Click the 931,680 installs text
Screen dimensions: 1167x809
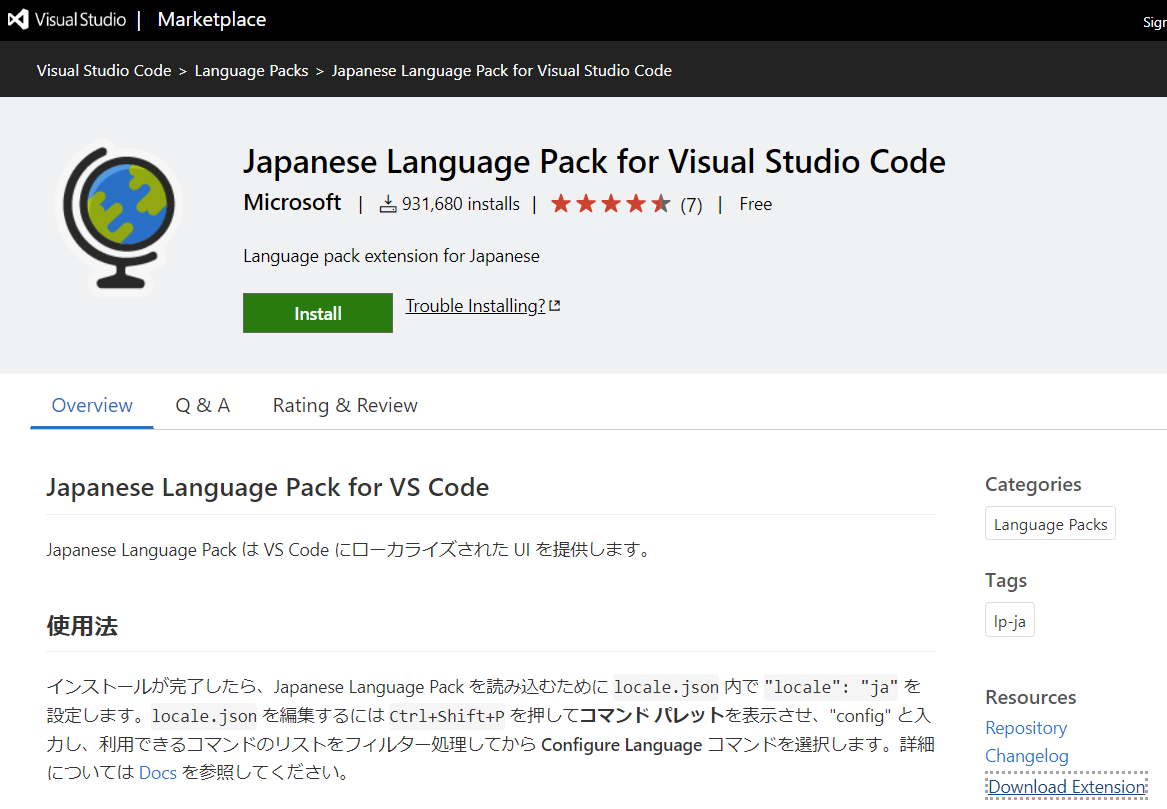[461, 204]
